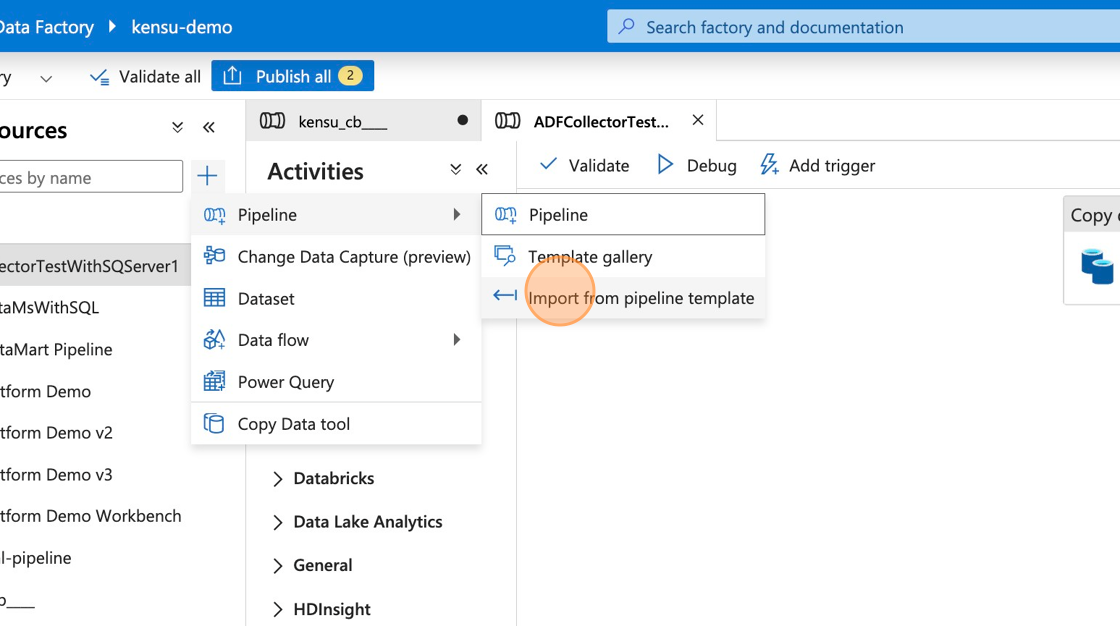Choose Data flow from the menu

tap(336, 339)
